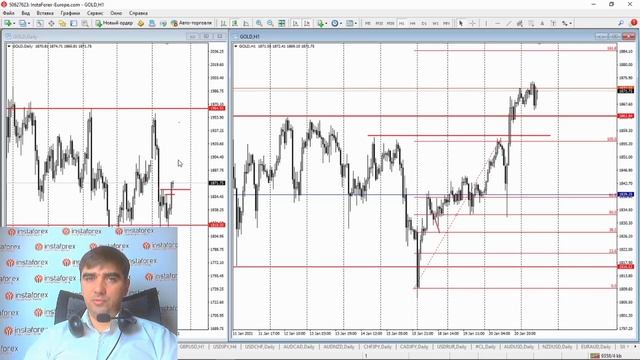640x360 pixels.
Task: Expand the Indicators dropdown arrow
Action: 327,23
